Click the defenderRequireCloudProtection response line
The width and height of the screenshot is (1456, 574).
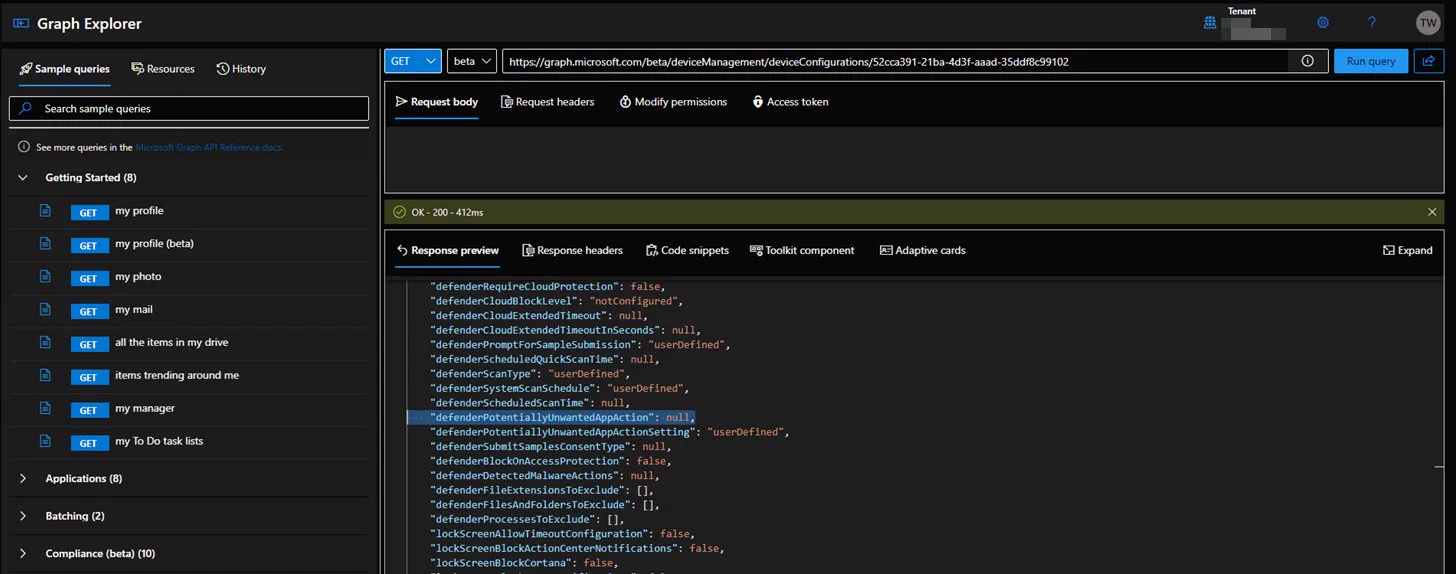(548, 286)
